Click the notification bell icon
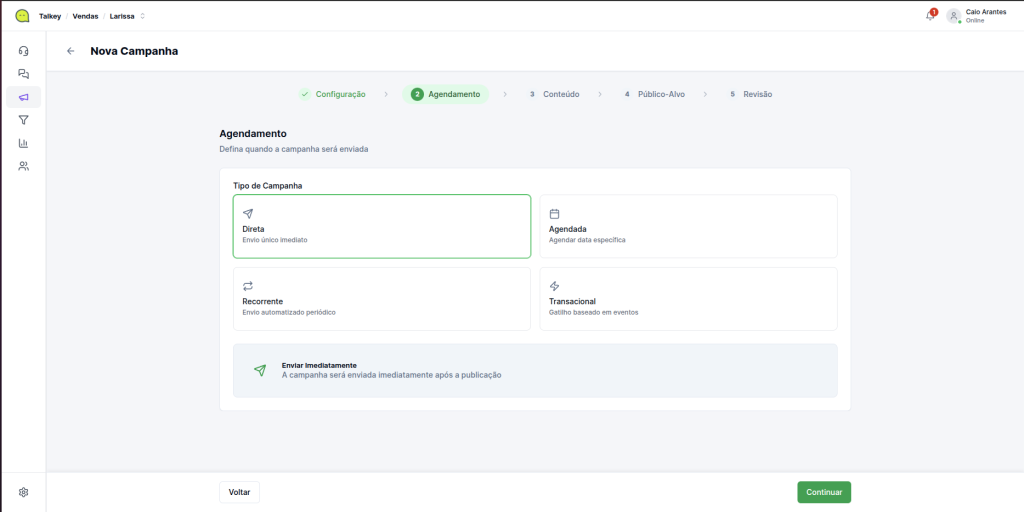The image size is (1024, 512). [x=930, y=16]
